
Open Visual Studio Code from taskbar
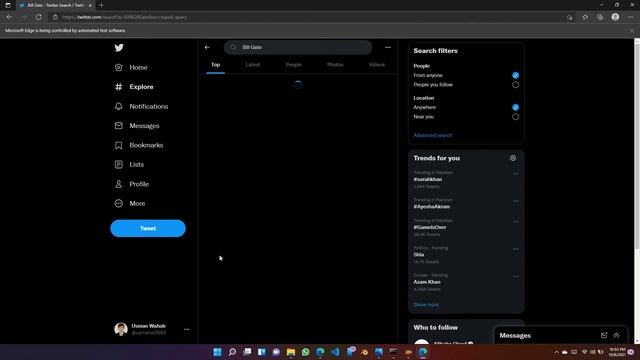coord(335,352)
